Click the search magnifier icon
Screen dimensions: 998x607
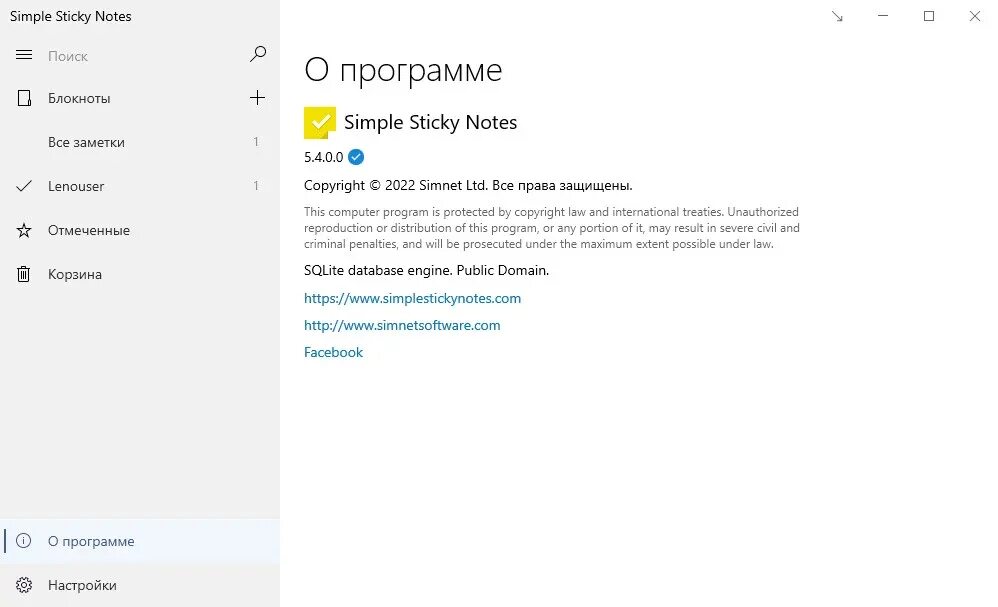pos(258,54)
